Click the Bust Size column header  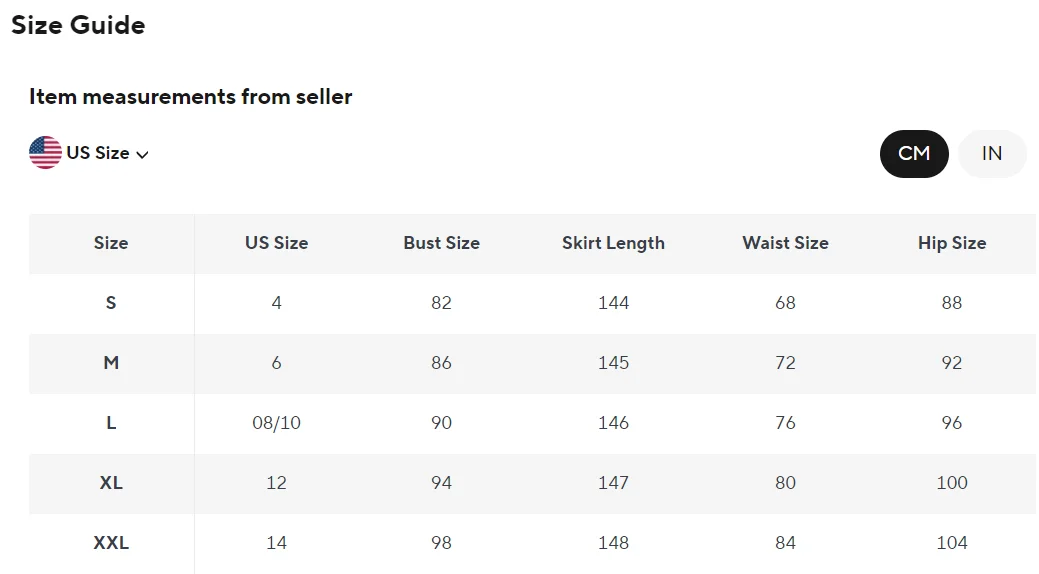[x=441, y=243]
